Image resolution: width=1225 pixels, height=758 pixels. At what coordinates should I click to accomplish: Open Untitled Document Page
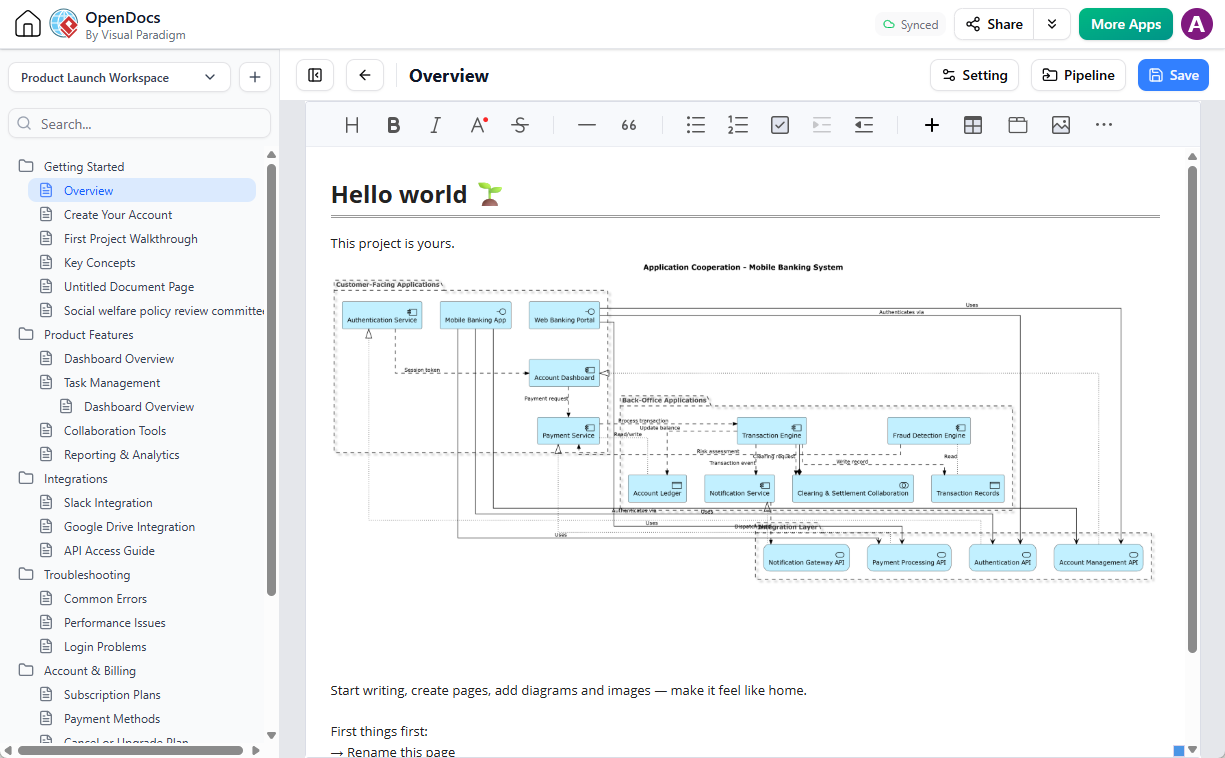[x=129, y=287]
